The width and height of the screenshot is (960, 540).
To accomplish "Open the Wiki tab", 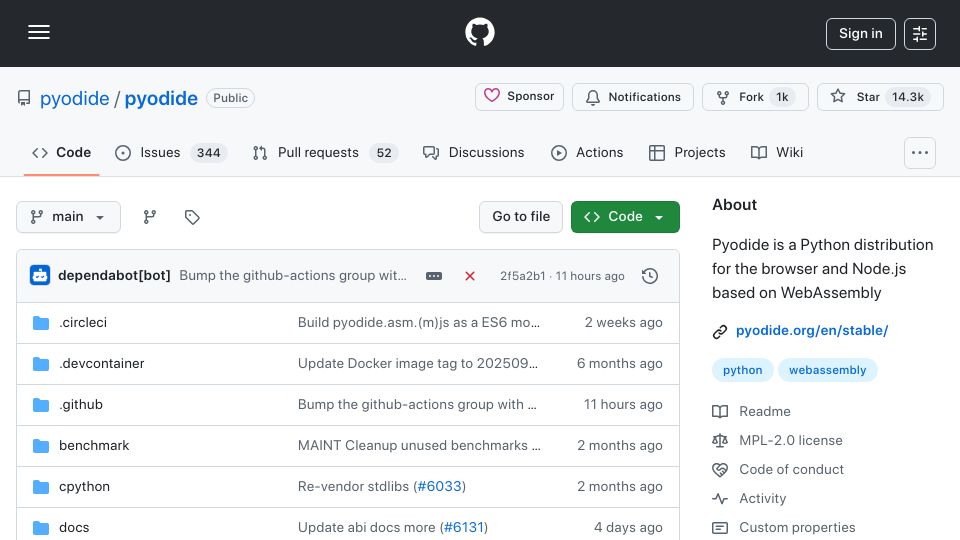I will [777, 152].
